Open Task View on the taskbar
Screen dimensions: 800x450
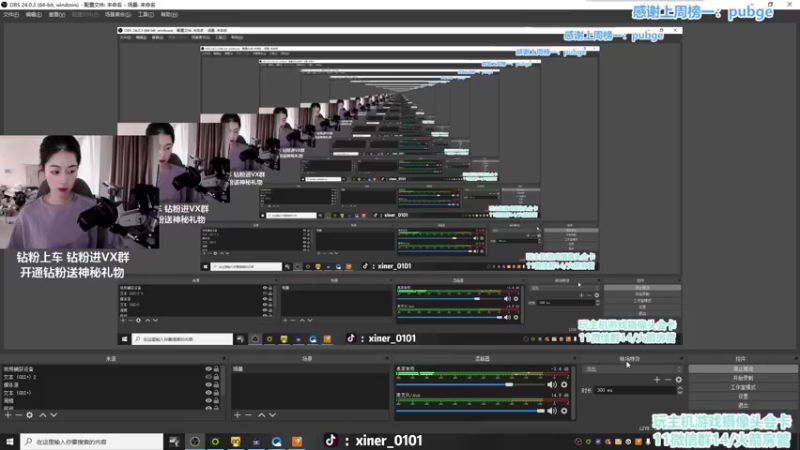click(x=174, y=441)
